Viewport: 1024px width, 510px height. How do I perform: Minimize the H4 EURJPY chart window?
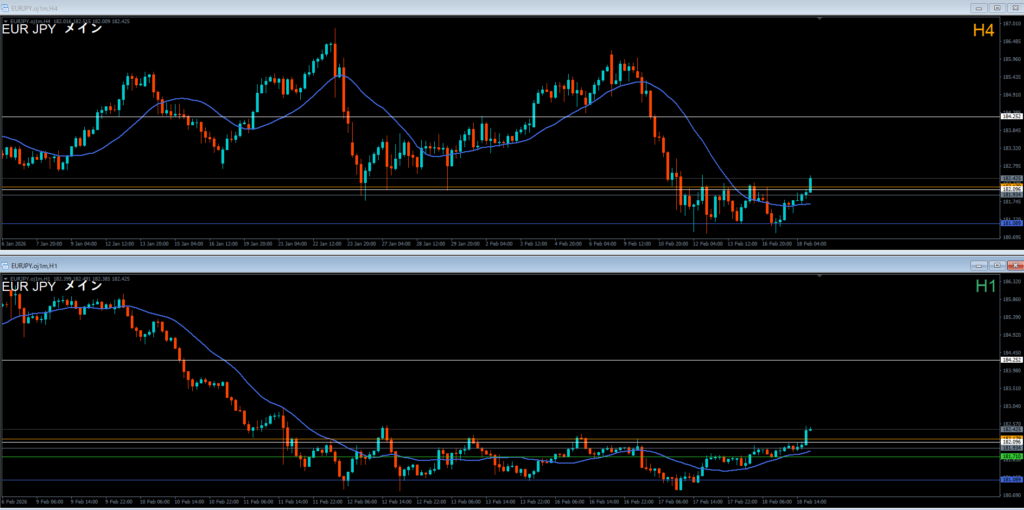click(x=979, y=7)
